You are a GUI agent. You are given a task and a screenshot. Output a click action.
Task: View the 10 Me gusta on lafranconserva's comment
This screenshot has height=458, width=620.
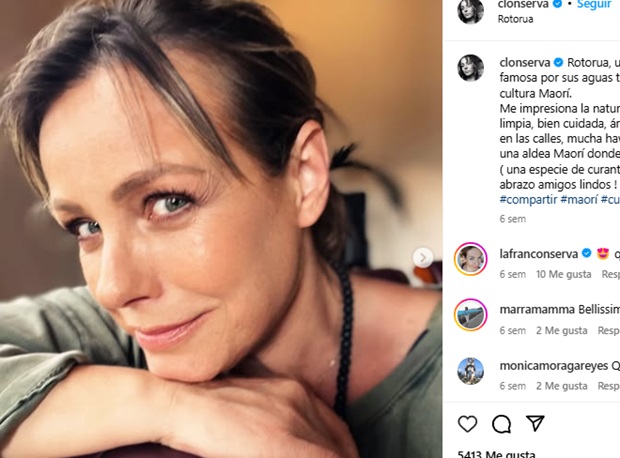coord(562,274)
